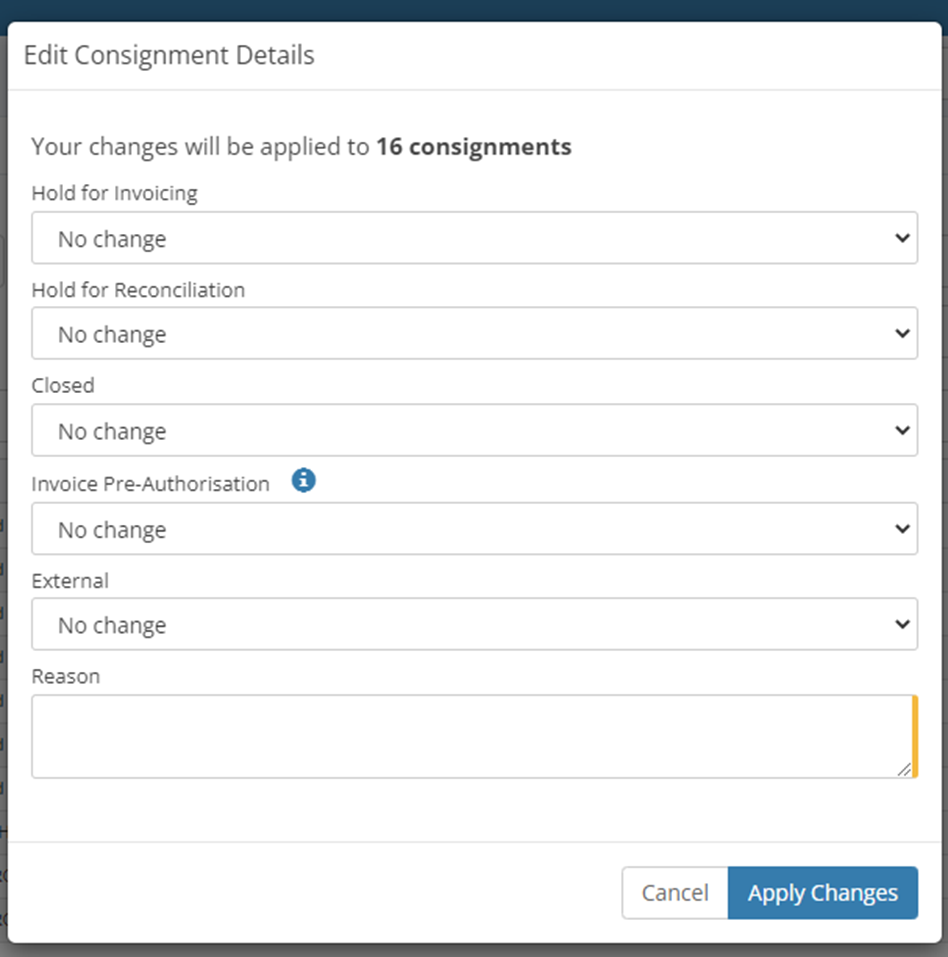Click the info icon beside Invoice Pre-Authorisation

[x=304, y=481]
